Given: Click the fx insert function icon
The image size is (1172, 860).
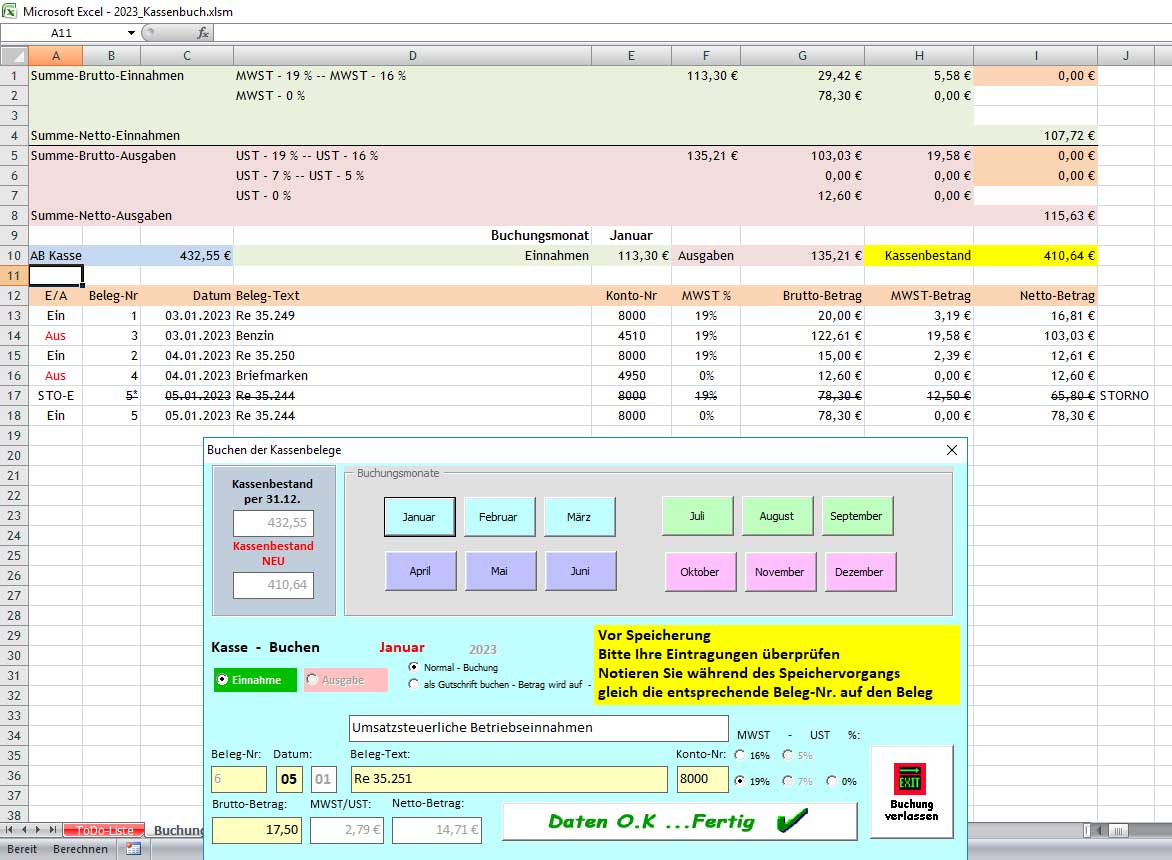Looking at the screenshot, I should click(202, 33).
